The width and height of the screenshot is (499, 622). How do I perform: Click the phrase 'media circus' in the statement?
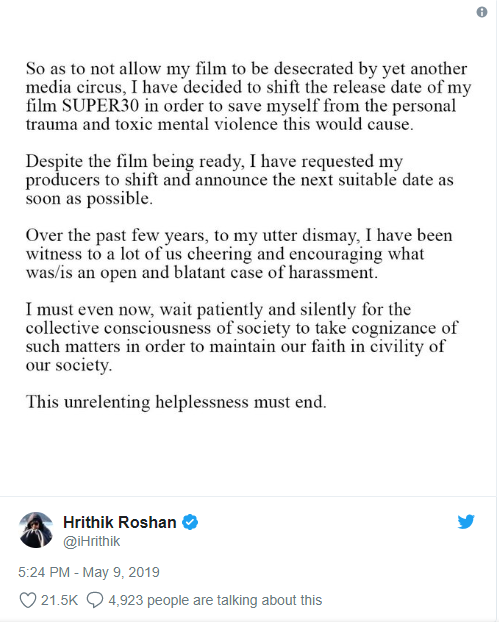tap(74, 87)
